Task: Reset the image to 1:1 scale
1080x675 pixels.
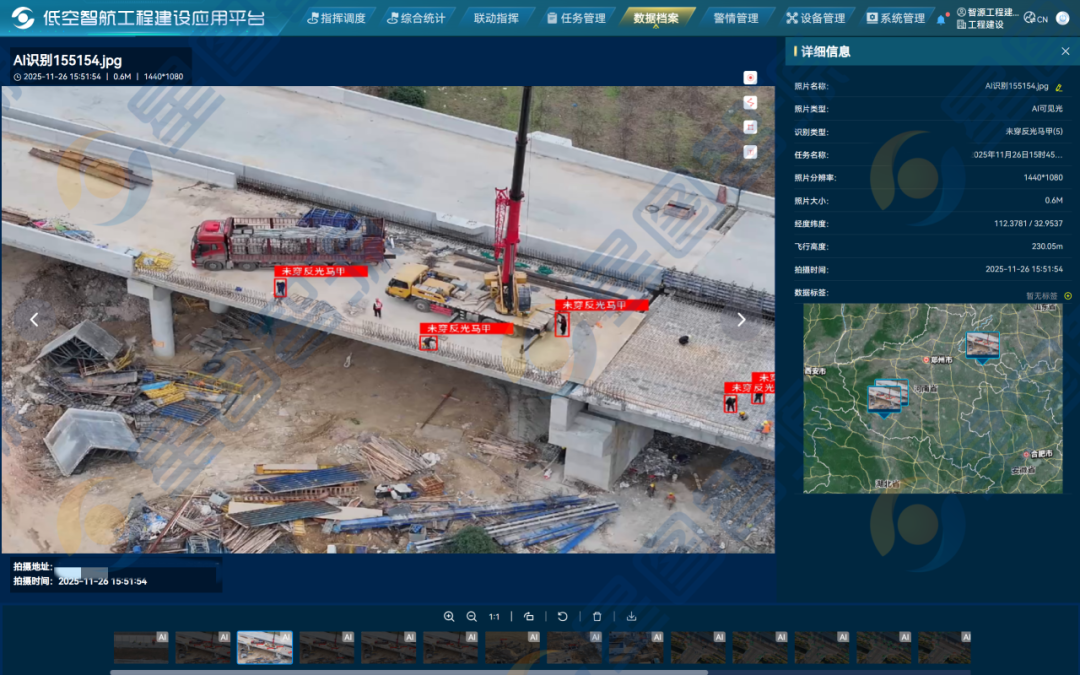Action: pos(494,617)
